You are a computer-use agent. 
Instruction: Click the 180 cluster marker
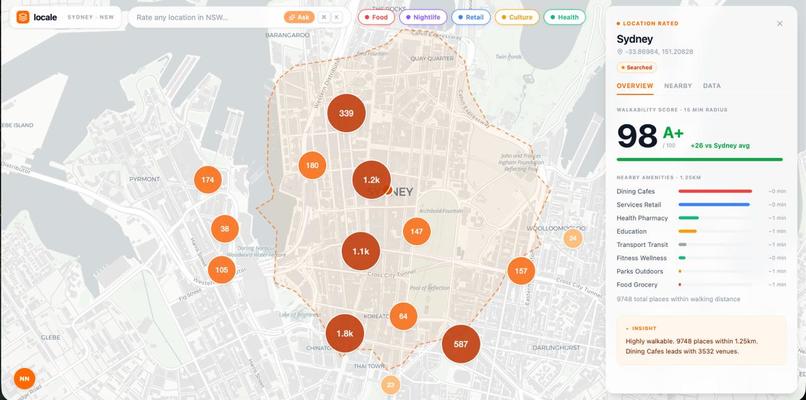coord(312,166)
